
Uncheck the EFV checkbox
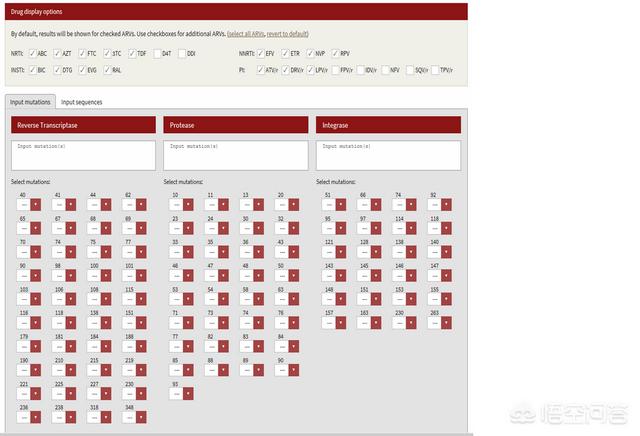(x=260, y=53)
